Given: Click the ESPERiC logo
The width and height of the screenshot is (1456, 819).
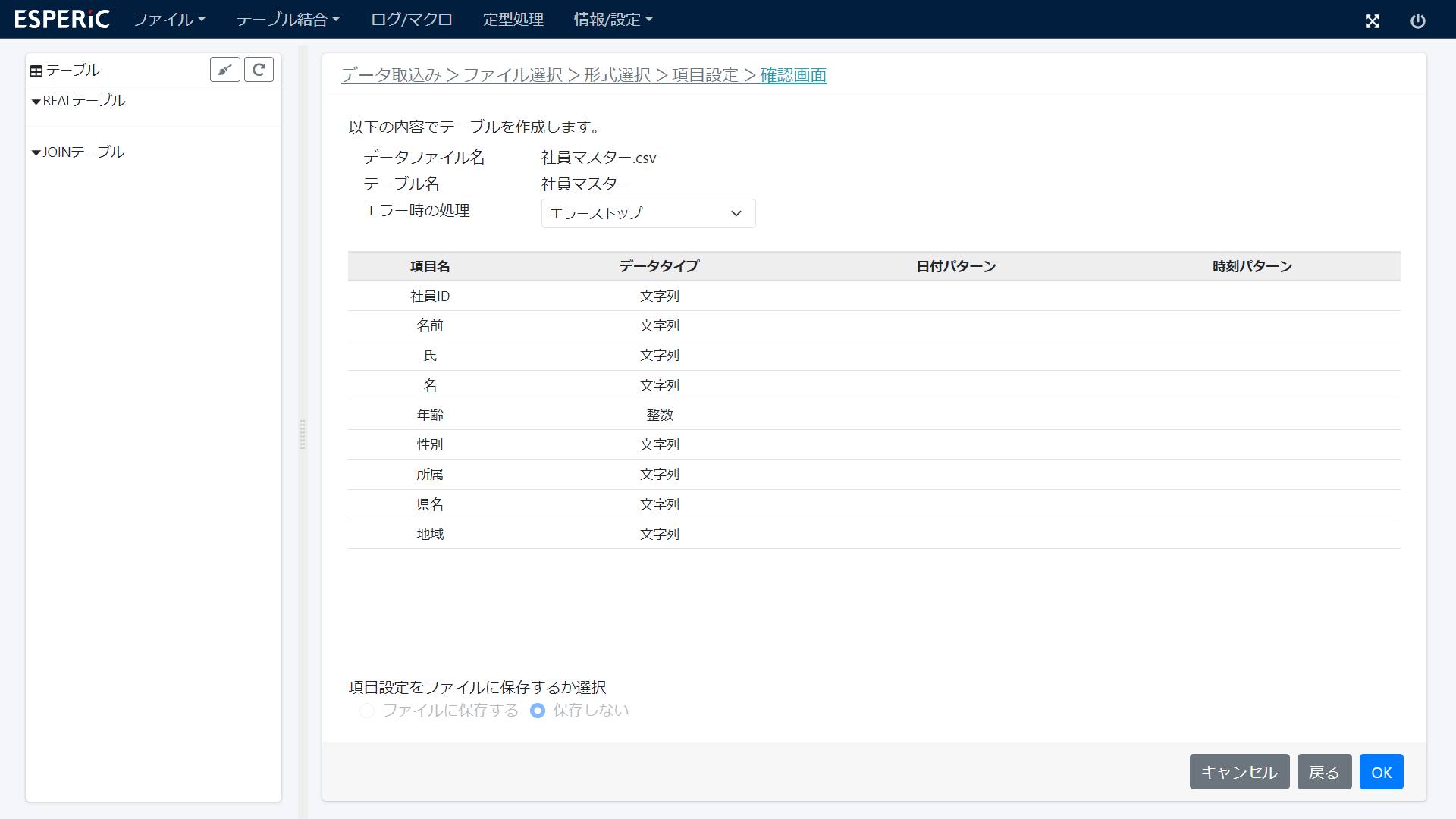Looking at the screenshot, I should pyautogui.click(x=62, y=19).
